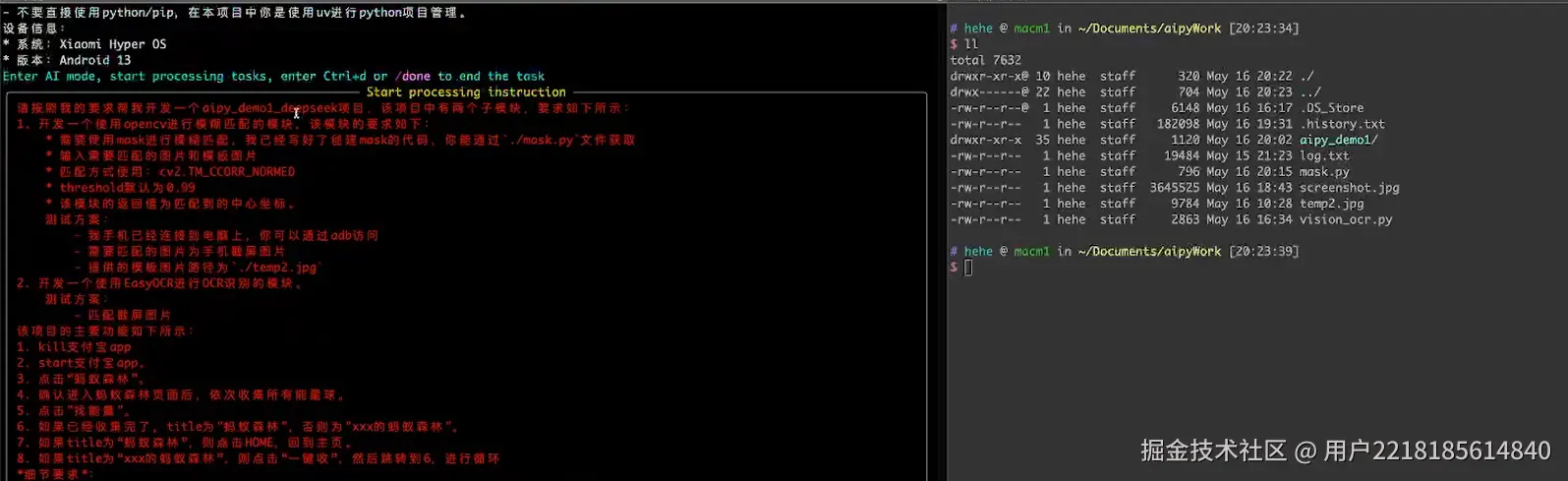Click step 5 line '点击"找能量"'

tap(74, 410)
